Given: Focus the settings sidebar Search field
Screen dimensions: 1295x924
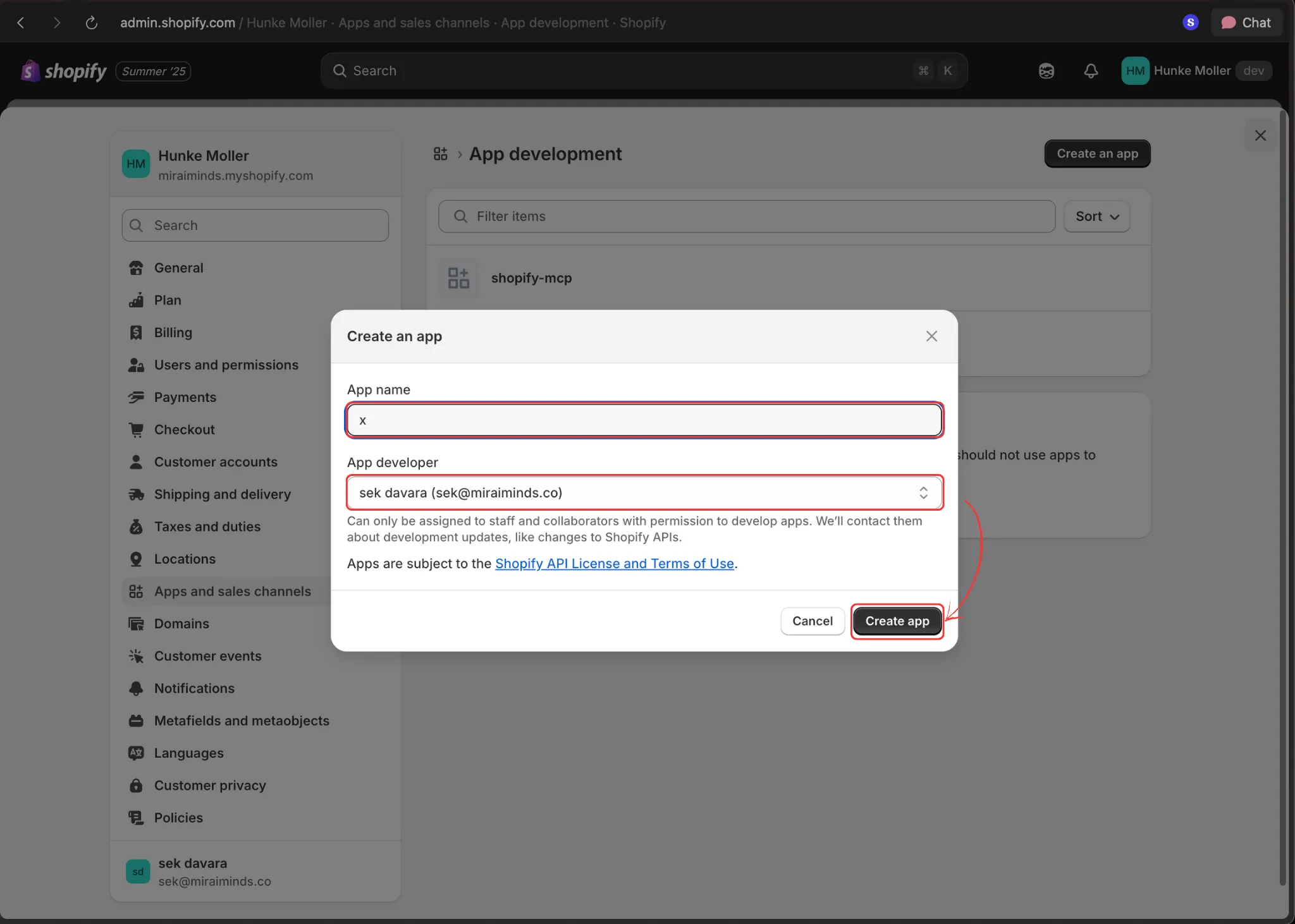Looking at the screenshot, I should pos(255,226).
